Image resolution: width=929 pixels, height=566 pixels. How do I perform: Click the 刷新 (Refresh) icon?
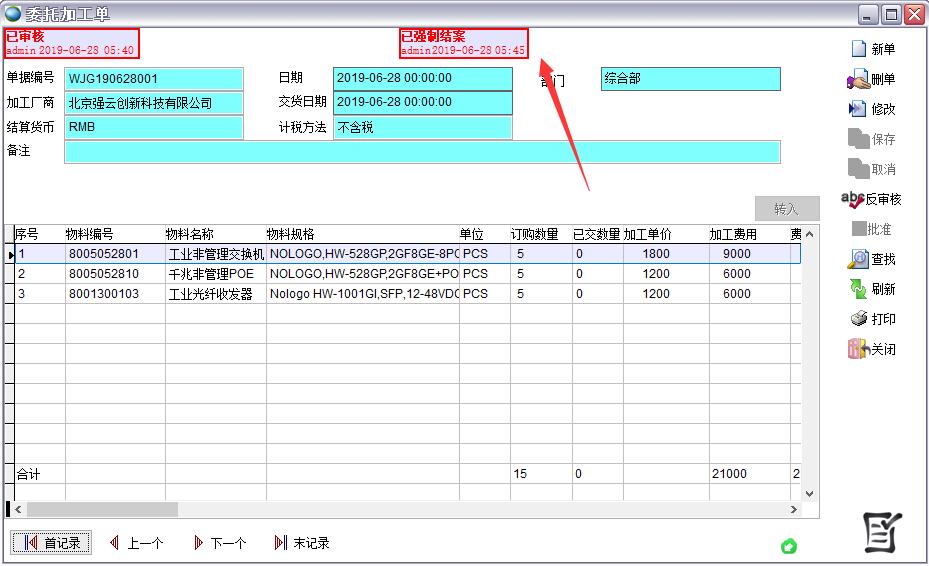click(858, 289)
